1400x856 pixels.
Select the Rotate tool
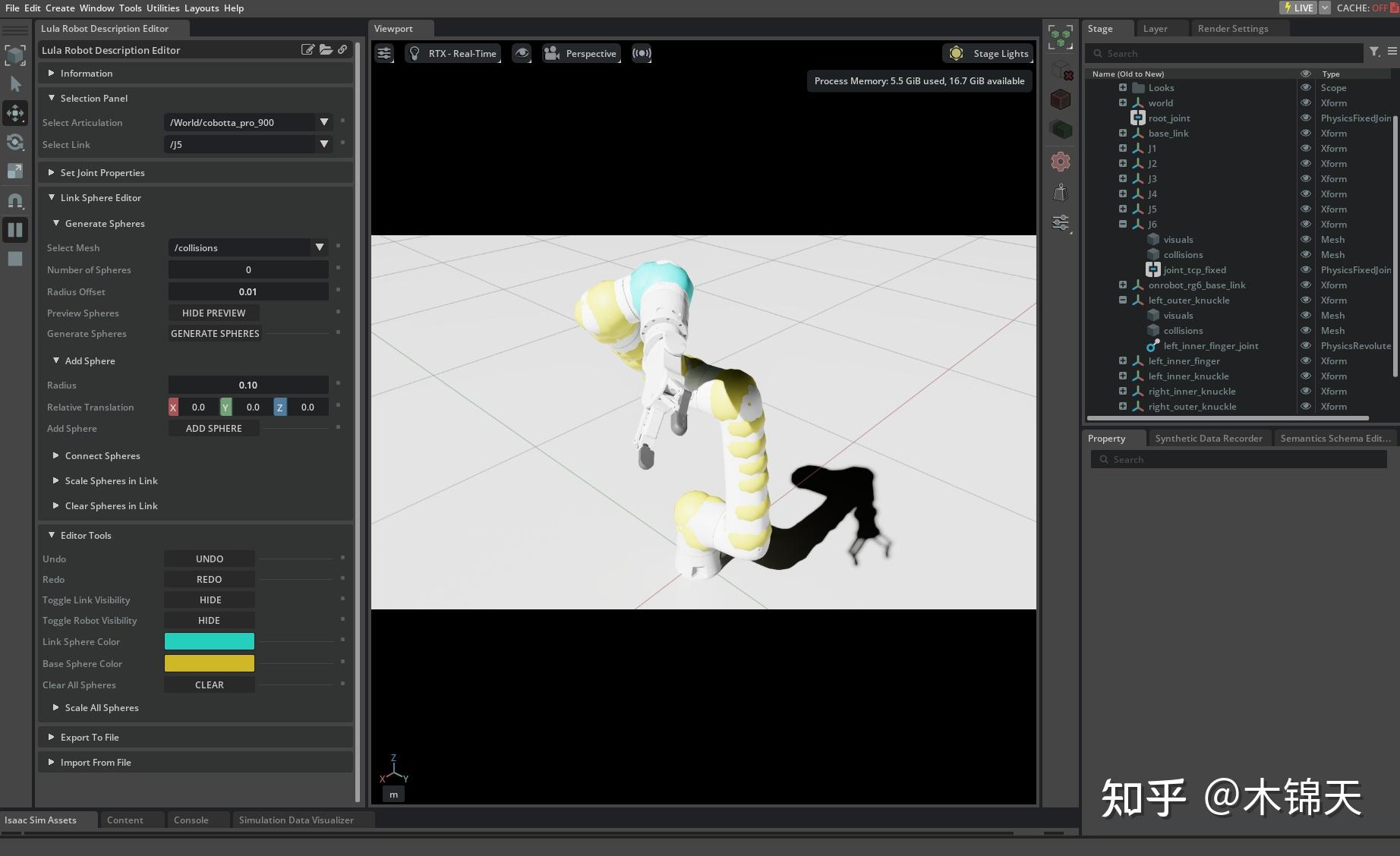coord(15,142)
